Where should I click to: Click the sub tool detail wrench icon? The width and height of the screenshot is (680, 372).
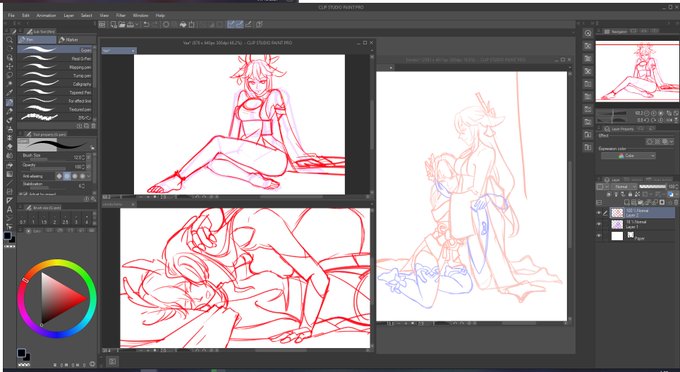tap(93, 199)
